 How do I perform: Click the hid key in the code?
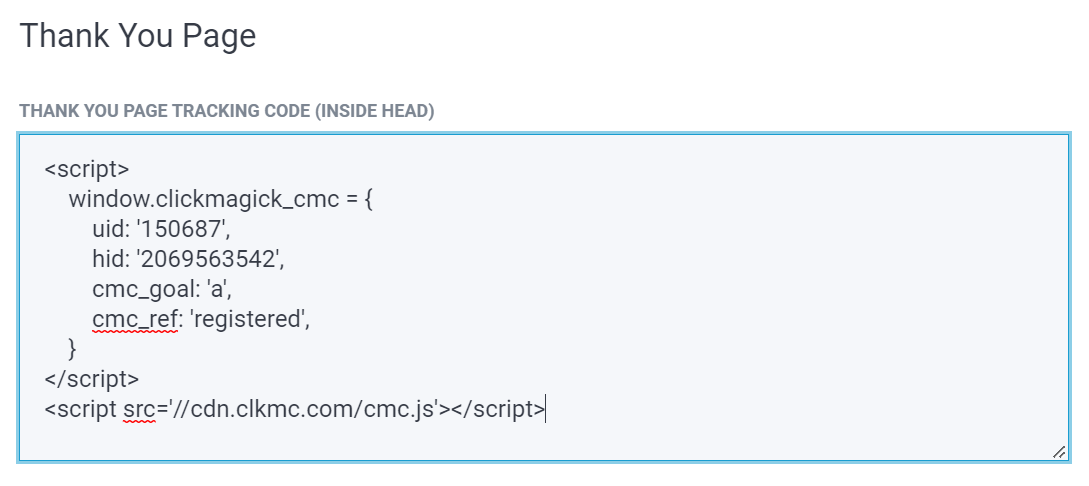(109, 259)
